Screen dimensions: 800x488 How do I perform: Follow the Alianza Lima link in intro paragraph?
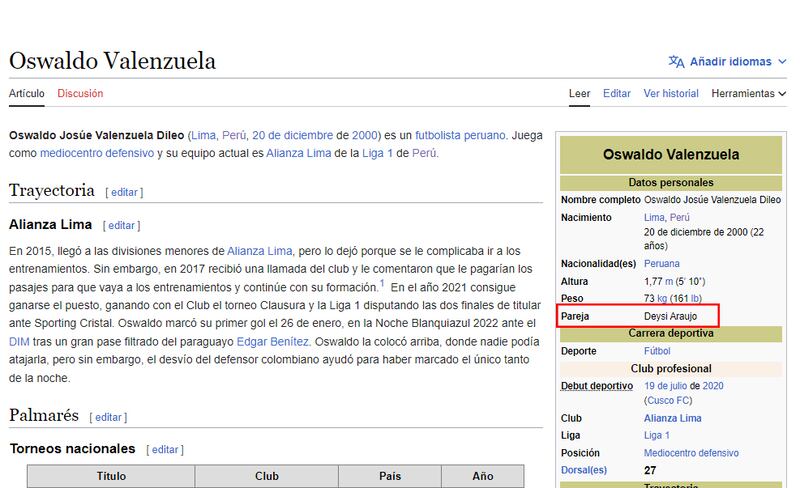click(x=298, y=153)
